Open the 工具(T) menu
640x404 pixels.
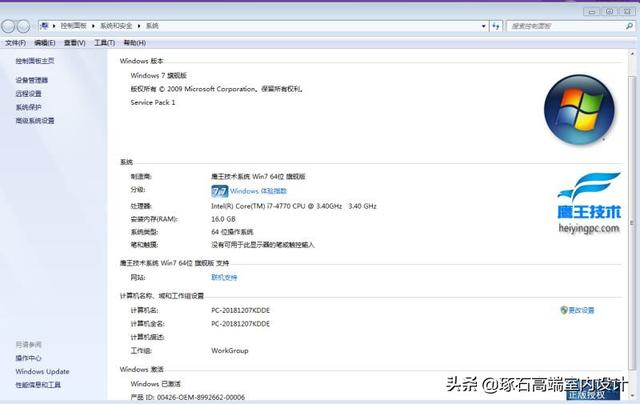pos(105,43)
